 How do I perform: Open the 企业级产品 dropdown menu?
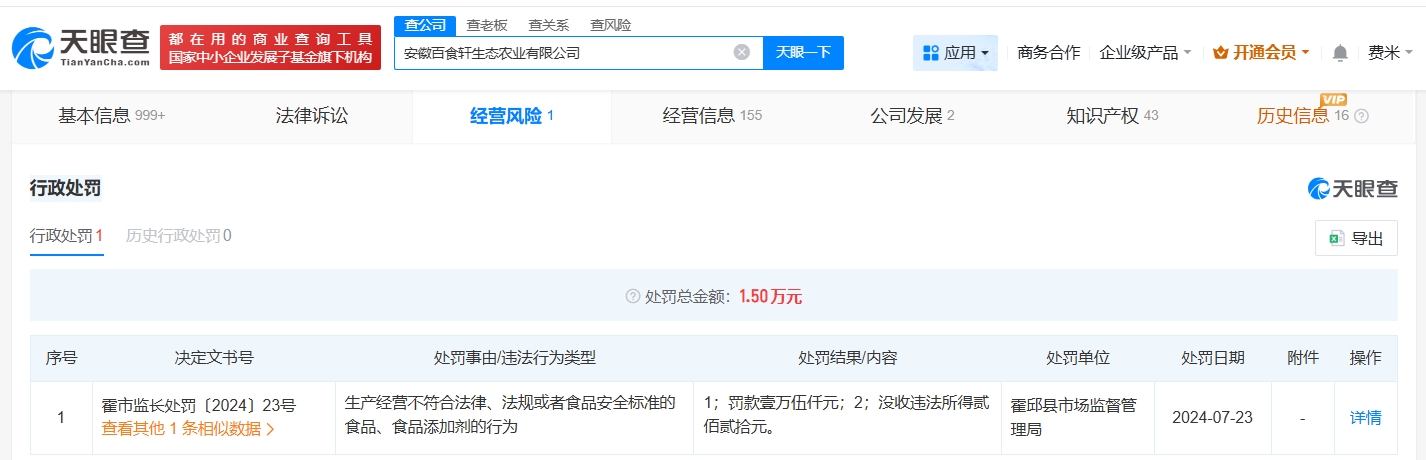[x=1145, y=53]
